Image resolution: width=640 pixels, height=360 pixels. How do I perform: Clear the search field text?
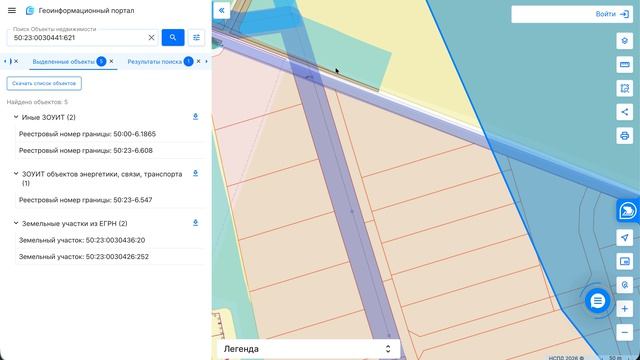[151, 38]
